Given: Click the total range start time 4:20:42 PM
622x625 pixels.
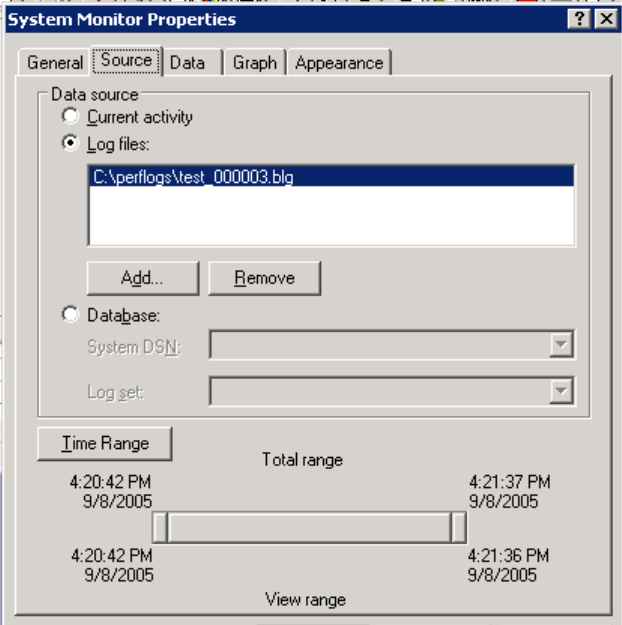Looking at the screenshot, I should (x=110, y=482).
